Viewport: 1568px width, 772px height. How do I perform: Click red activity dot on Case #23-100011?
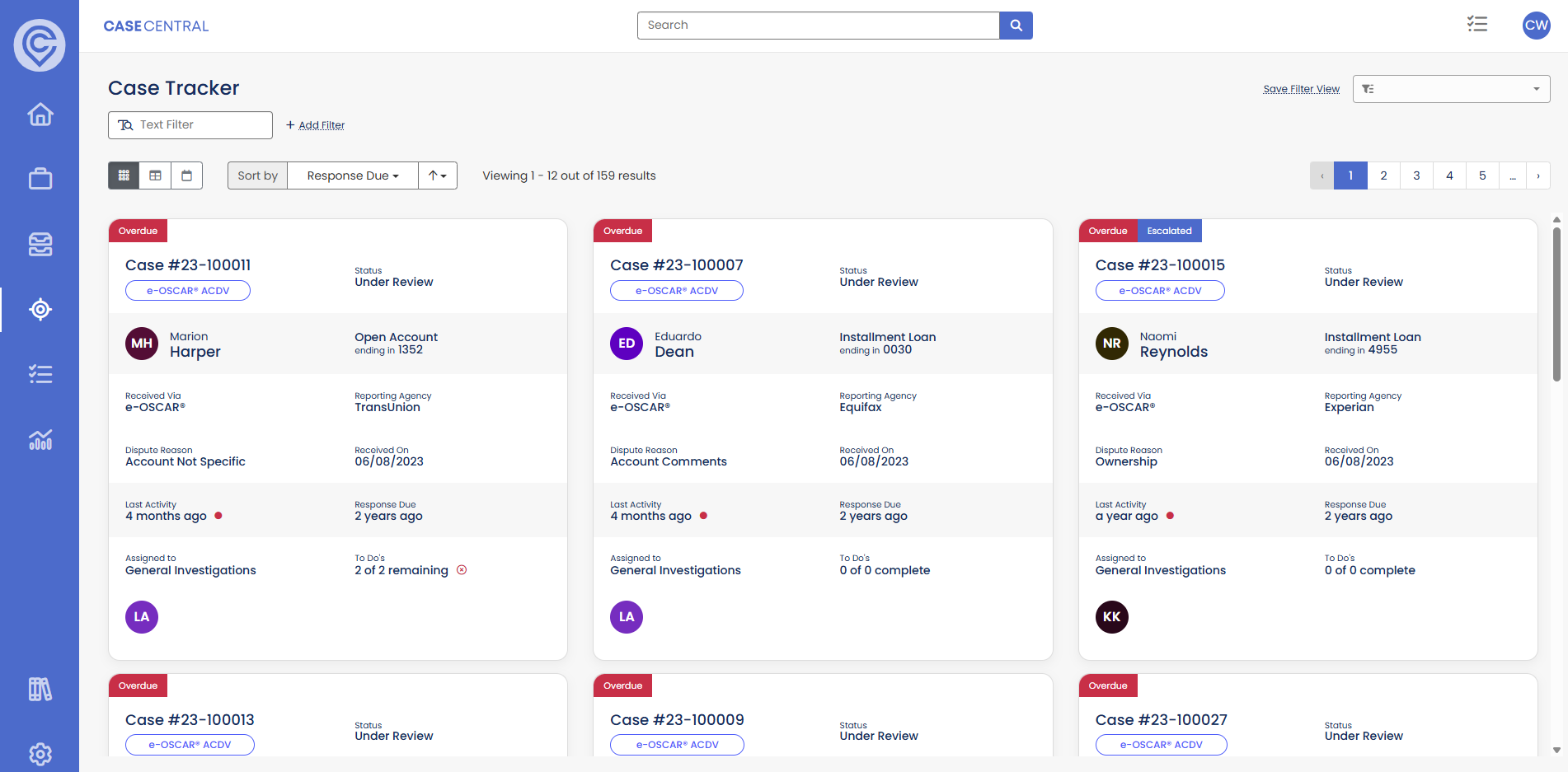[x=218, y=516]
